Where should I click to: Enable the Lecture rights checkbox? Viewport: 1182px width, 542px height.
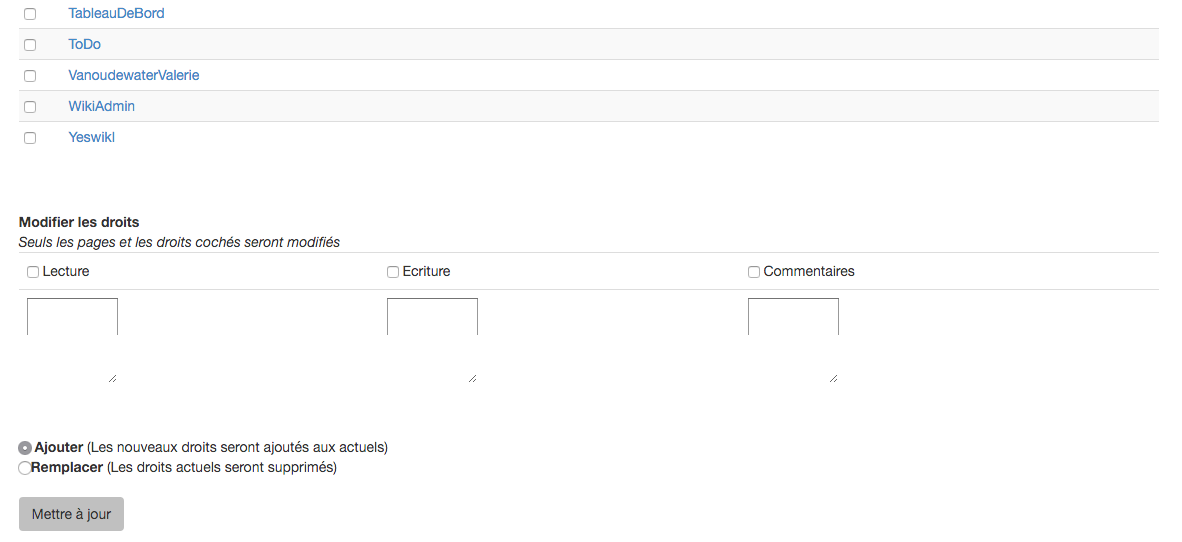point(33,272)
